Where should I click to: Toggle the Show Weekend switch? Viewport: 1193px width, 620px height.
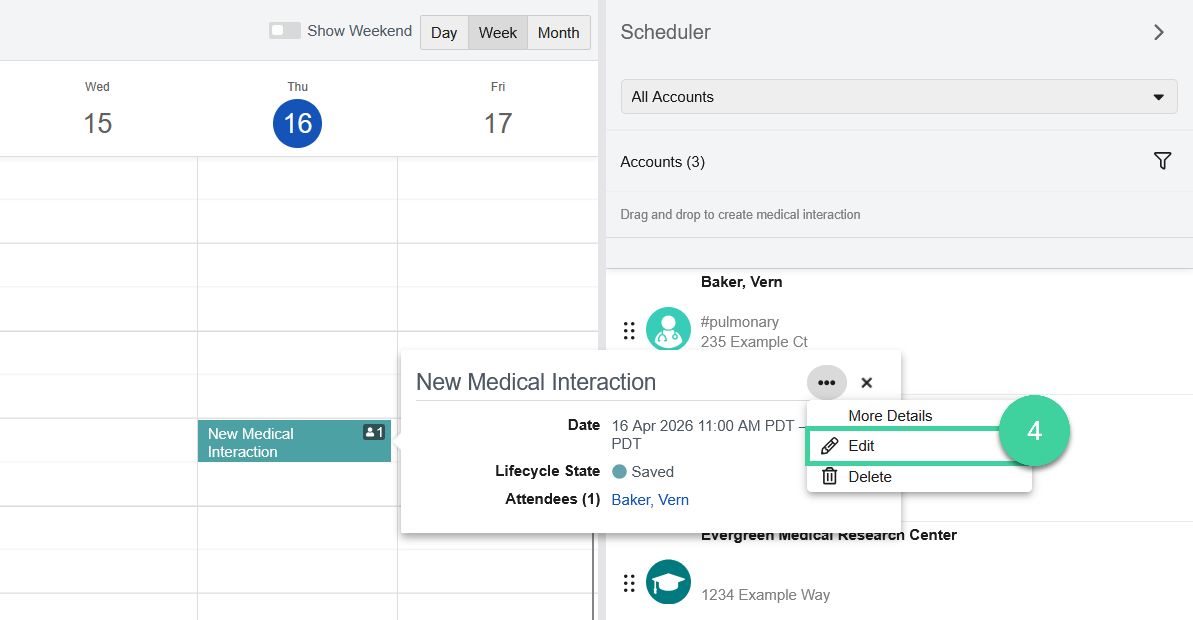(x=285, y=31)
